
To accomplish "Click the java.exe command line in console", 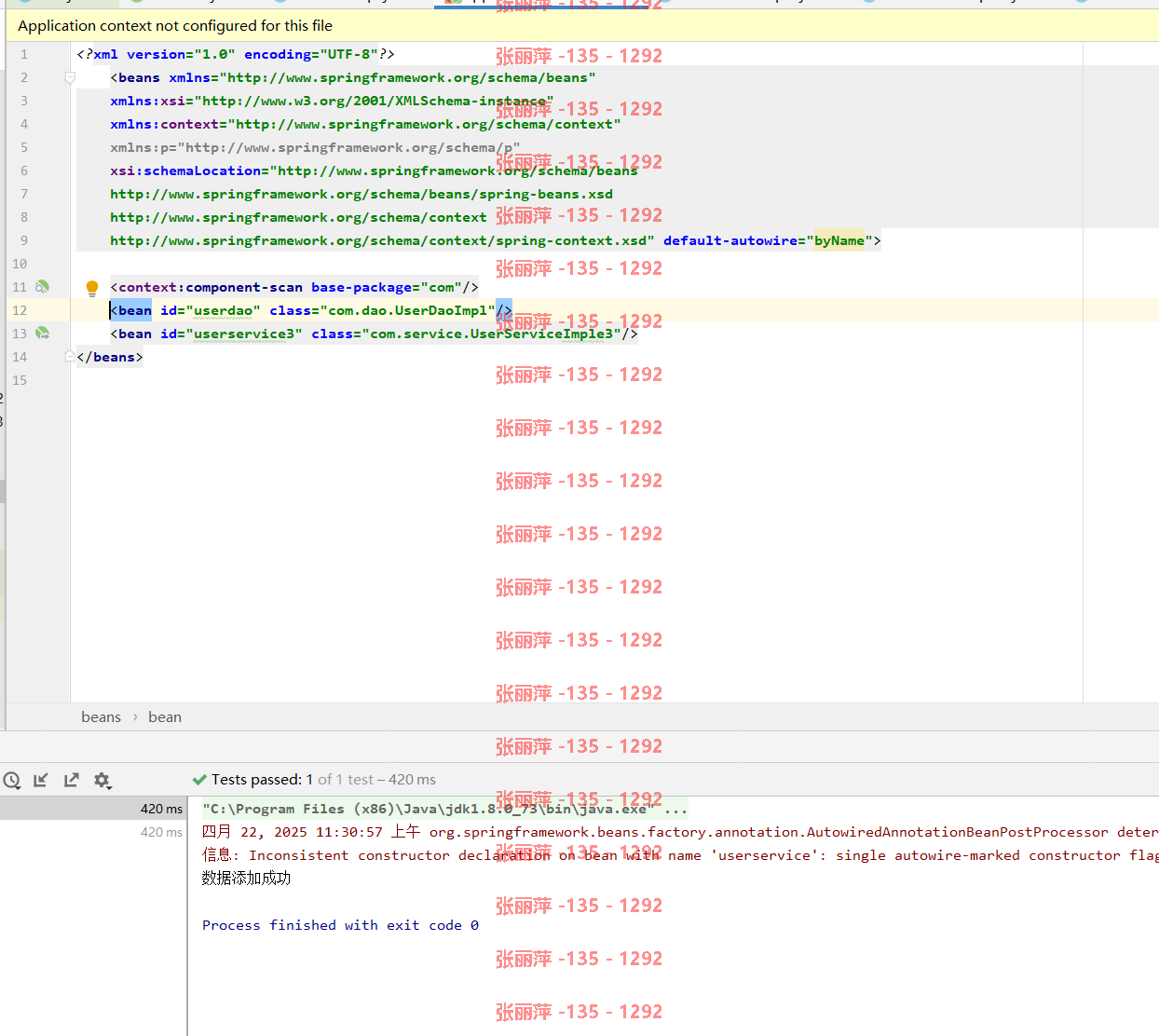I will (x=444, y=809).
